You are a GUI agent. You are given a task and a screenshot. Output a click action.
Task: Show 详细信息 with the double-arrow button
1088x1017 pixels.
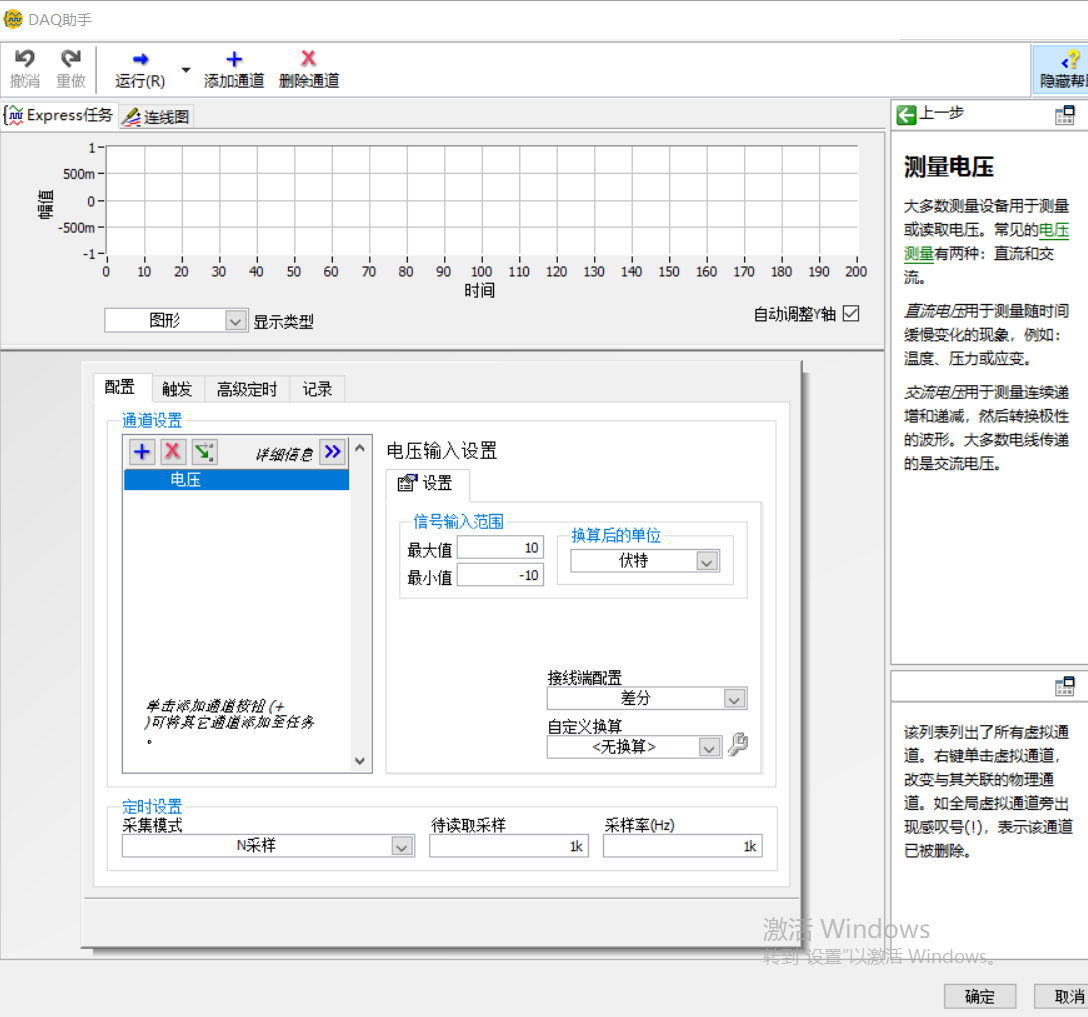tap(332, 452)
